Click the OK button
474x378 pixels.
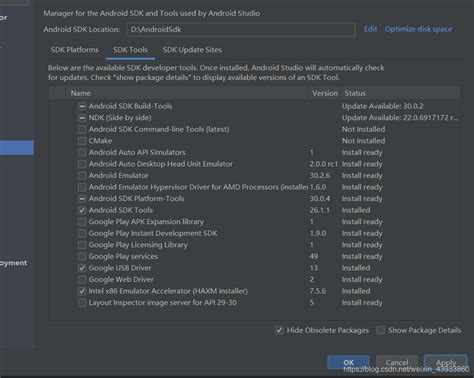tap(348, 362)
